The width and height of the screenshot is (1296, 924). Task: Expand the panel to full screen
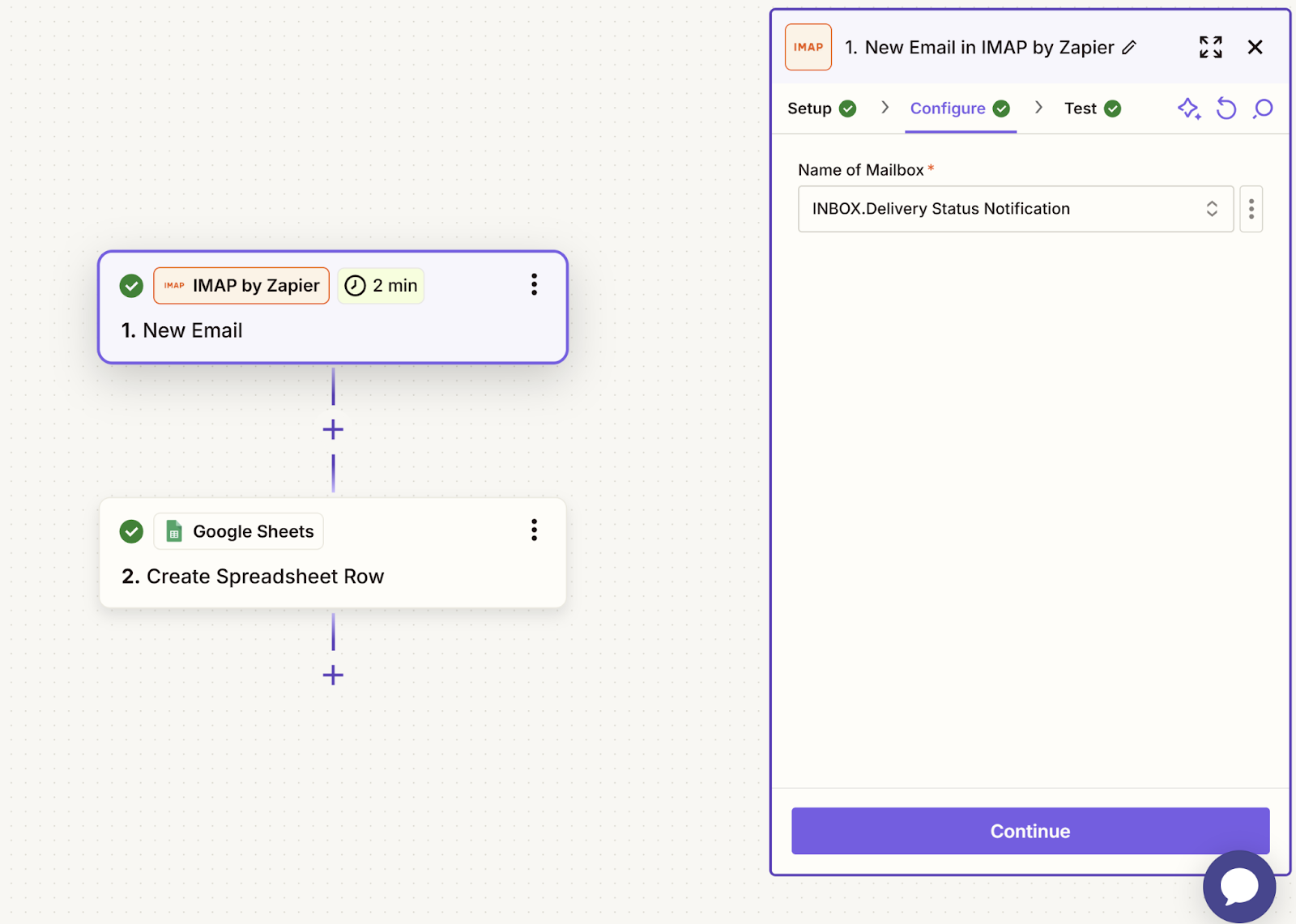click(1210, 47)
